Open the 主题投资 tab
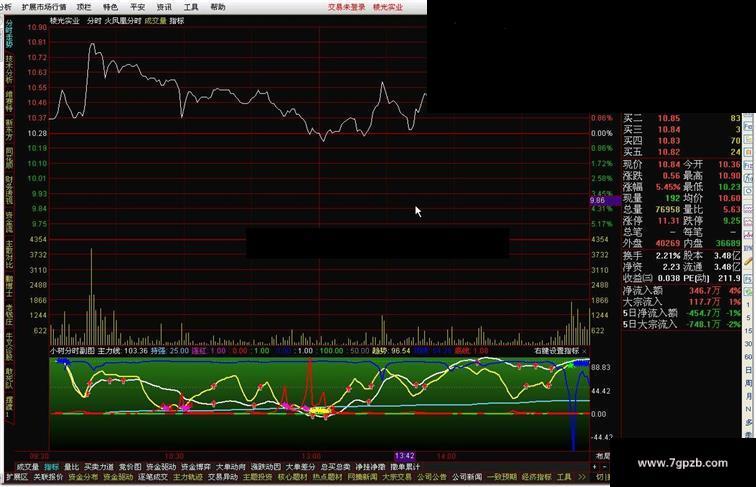The width and height of the screenshot is (756, 487). coord(258,477)
